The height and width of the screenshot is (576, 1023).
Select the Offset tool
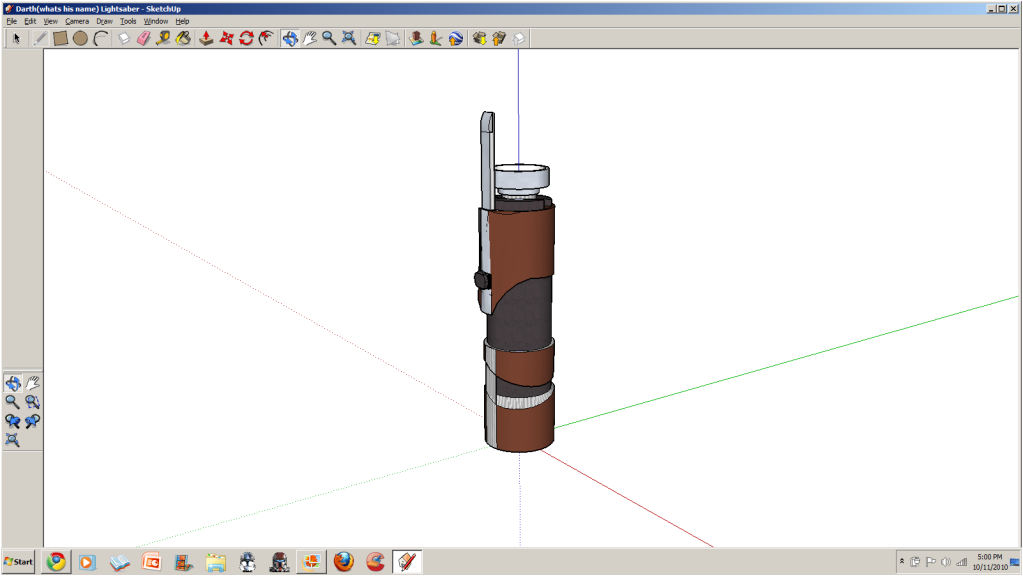pyautogui.click(x=266, y=38)
